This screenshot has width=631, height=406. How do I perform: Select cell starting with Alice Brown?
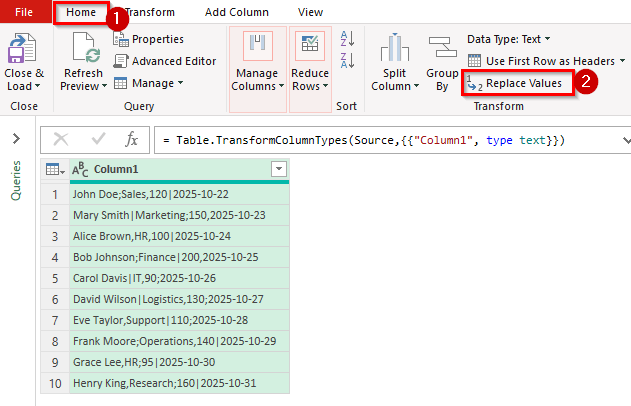[x=179, y=236]
